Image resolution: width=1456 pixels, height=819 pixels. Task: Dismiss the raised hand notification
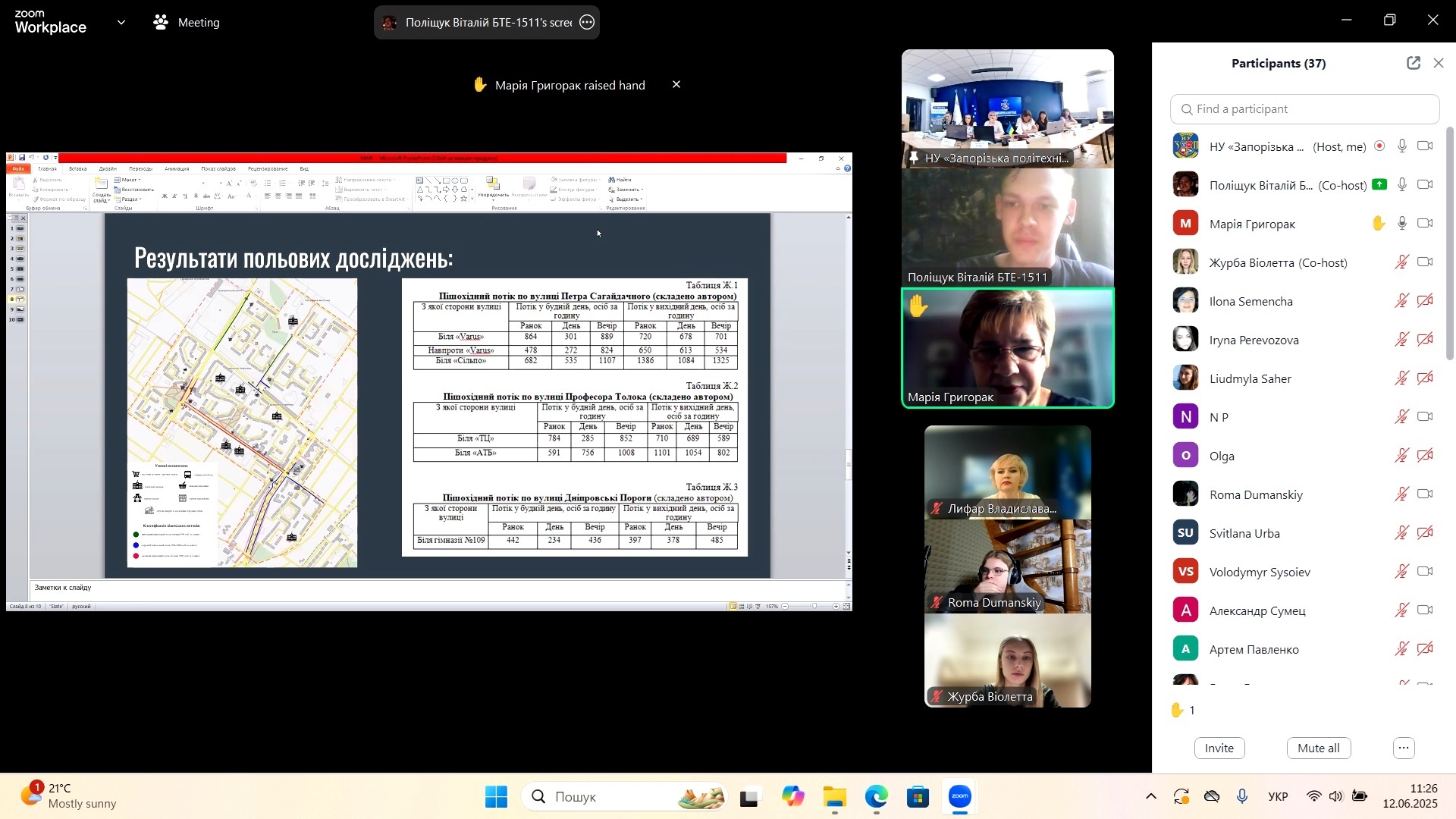[676, 85]
